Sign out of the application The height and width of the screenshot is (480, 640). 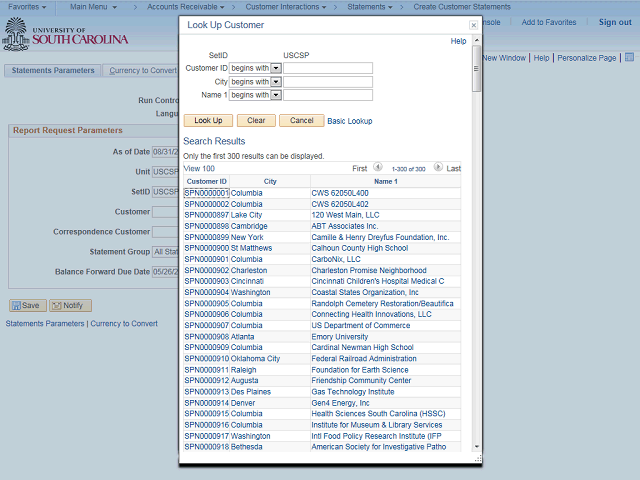[615, 22]
